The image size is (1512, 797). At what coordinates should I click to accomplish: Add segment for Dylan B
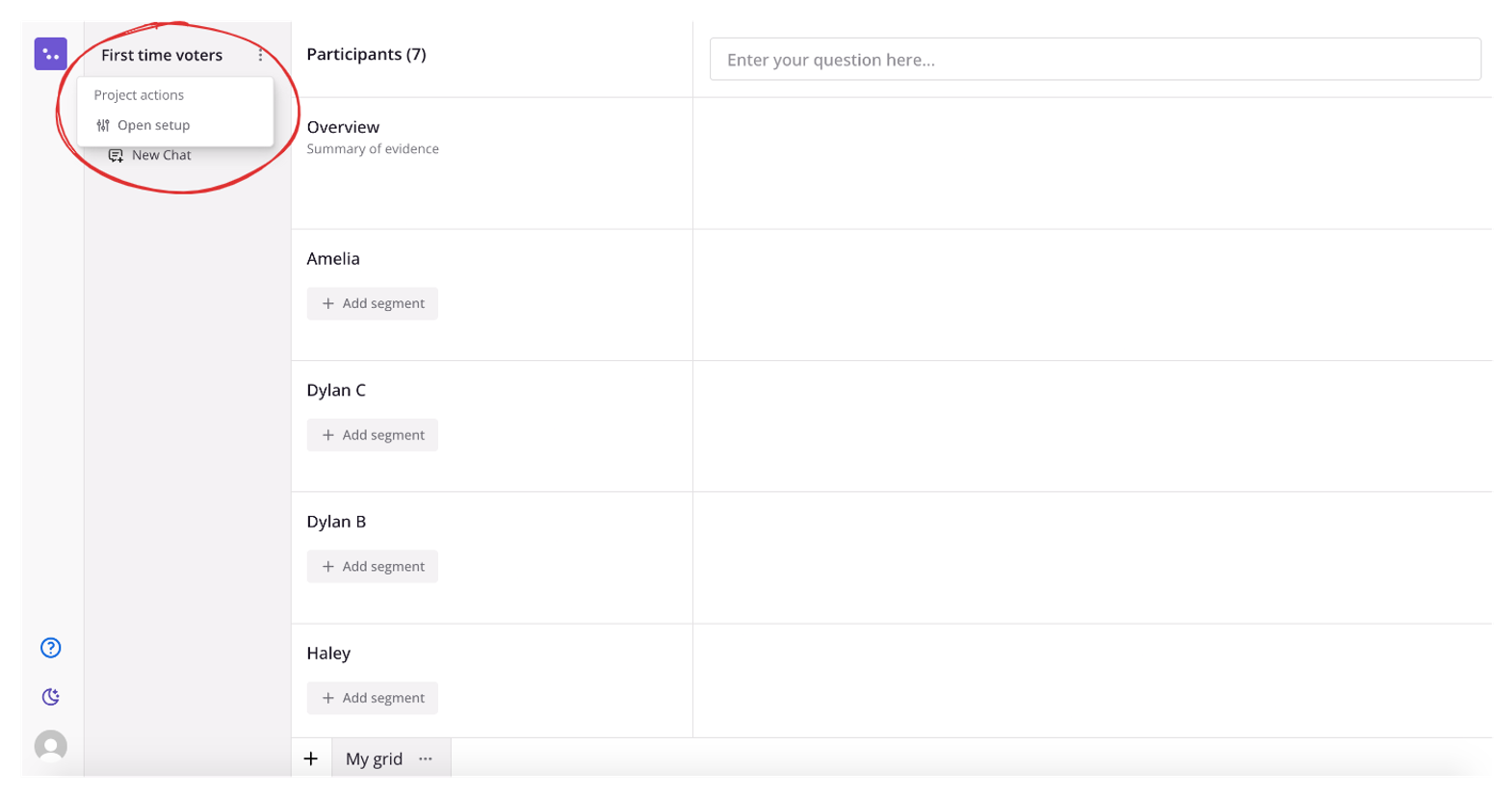(373, 566)
